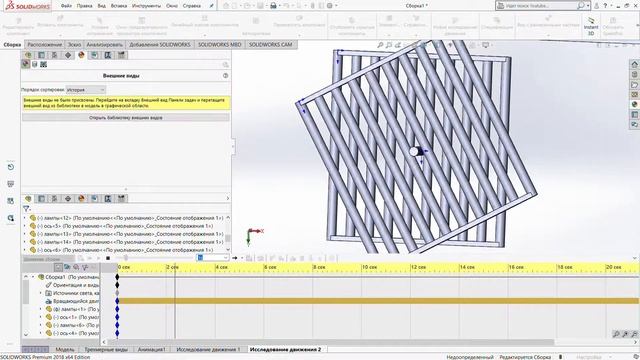Show scene, lights and cameras view
Image resolution: width=640 pixels, height=360 pixels.
coord(44,64)
